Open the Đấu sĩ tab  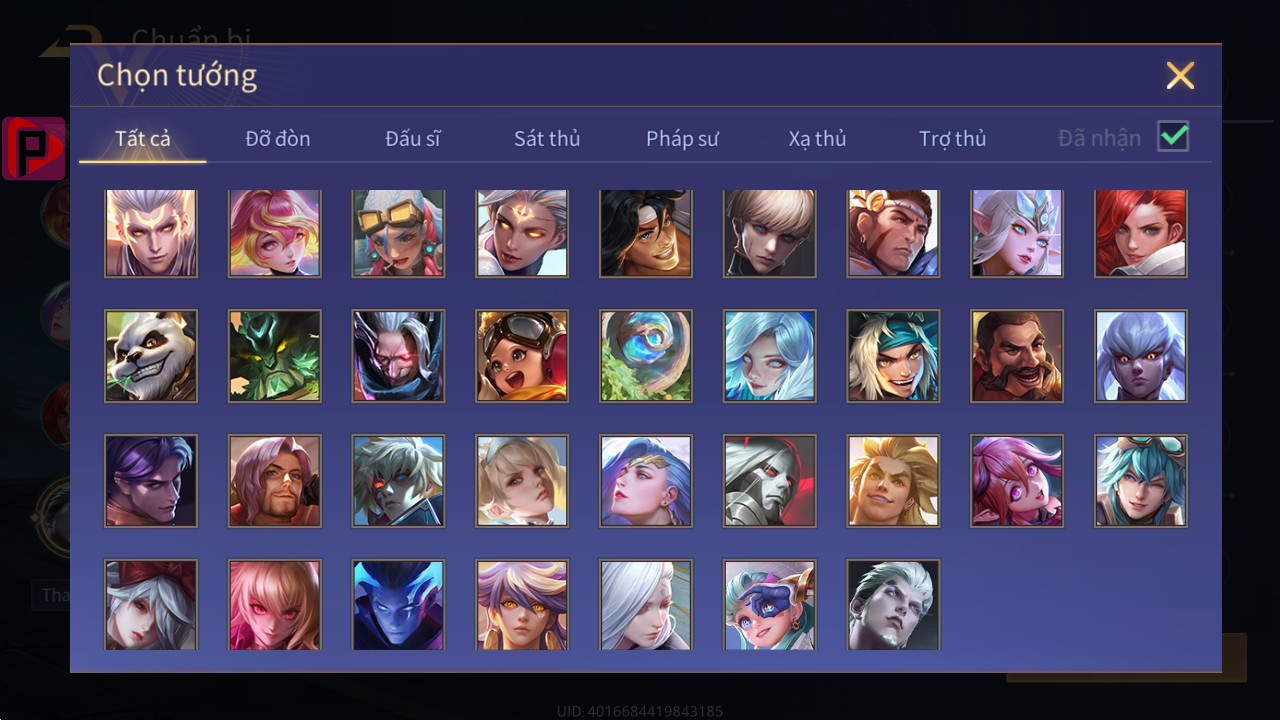pyautogui.click(x=413, y=138)
